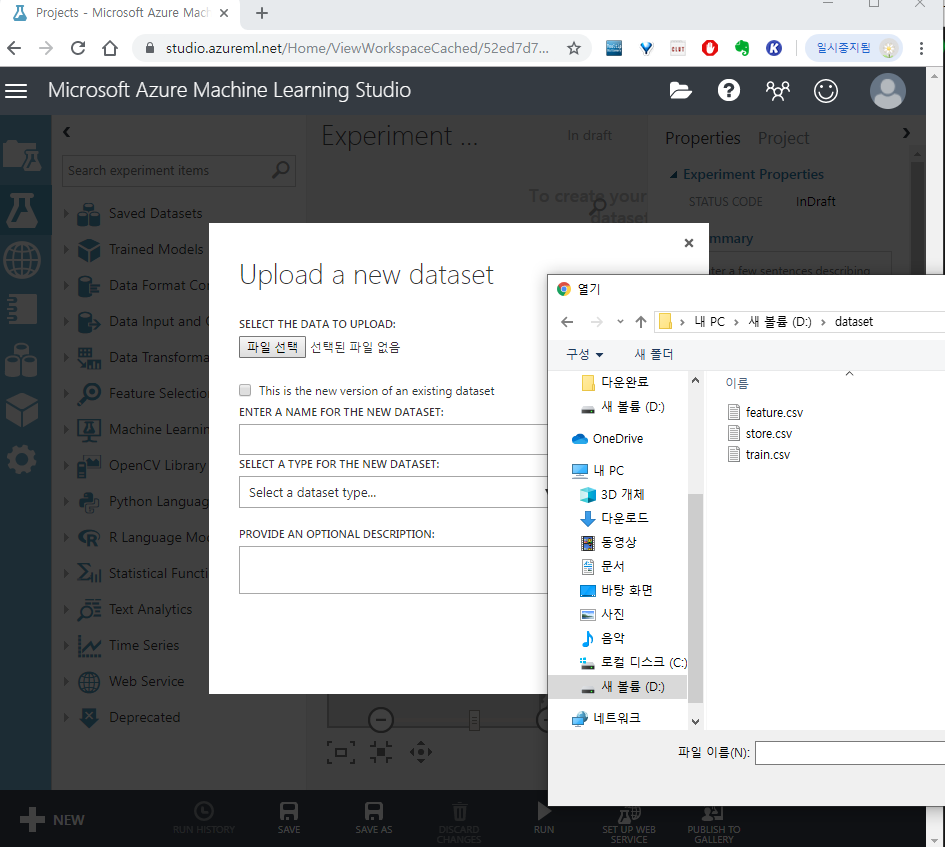Collapse the right properties pane arrow
Viewport: 945px width, 847px height.
tap(906, 133)
